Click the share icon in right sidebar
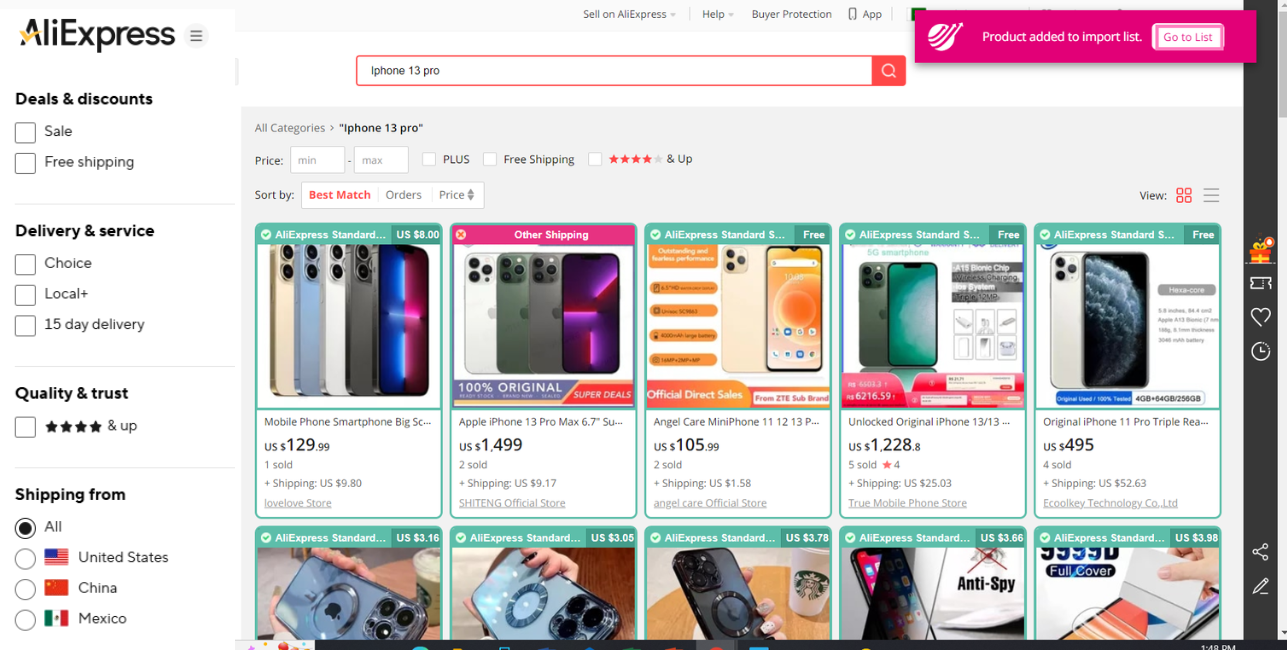The width and height of the screenshot is (1287, 660). point(1260,552)
